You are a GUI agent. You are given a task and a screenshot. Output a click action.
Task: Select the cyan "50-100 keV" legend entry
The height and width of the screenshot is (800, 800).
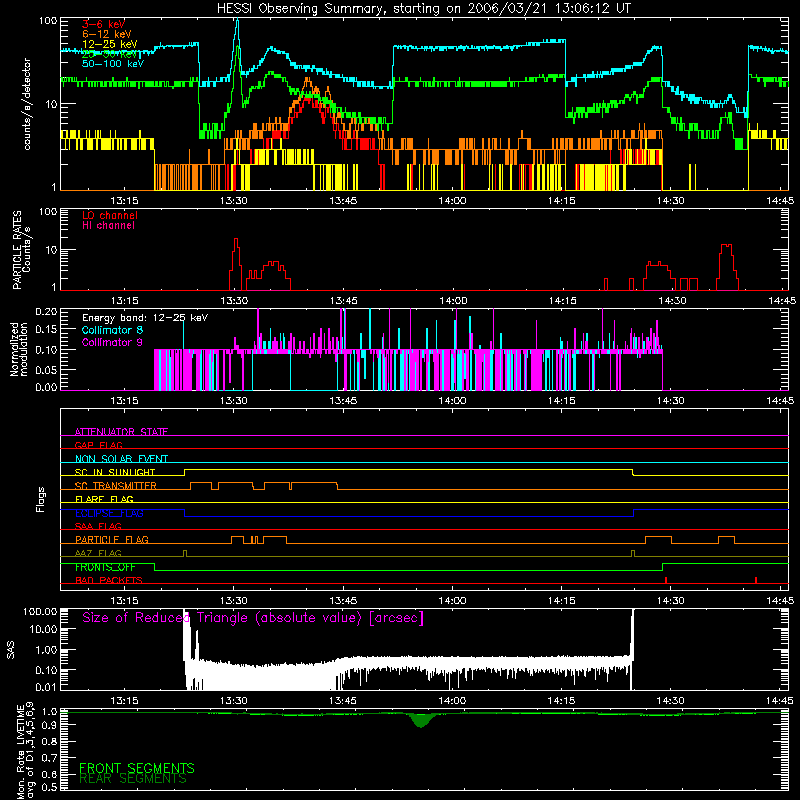[x=113, y=64]
